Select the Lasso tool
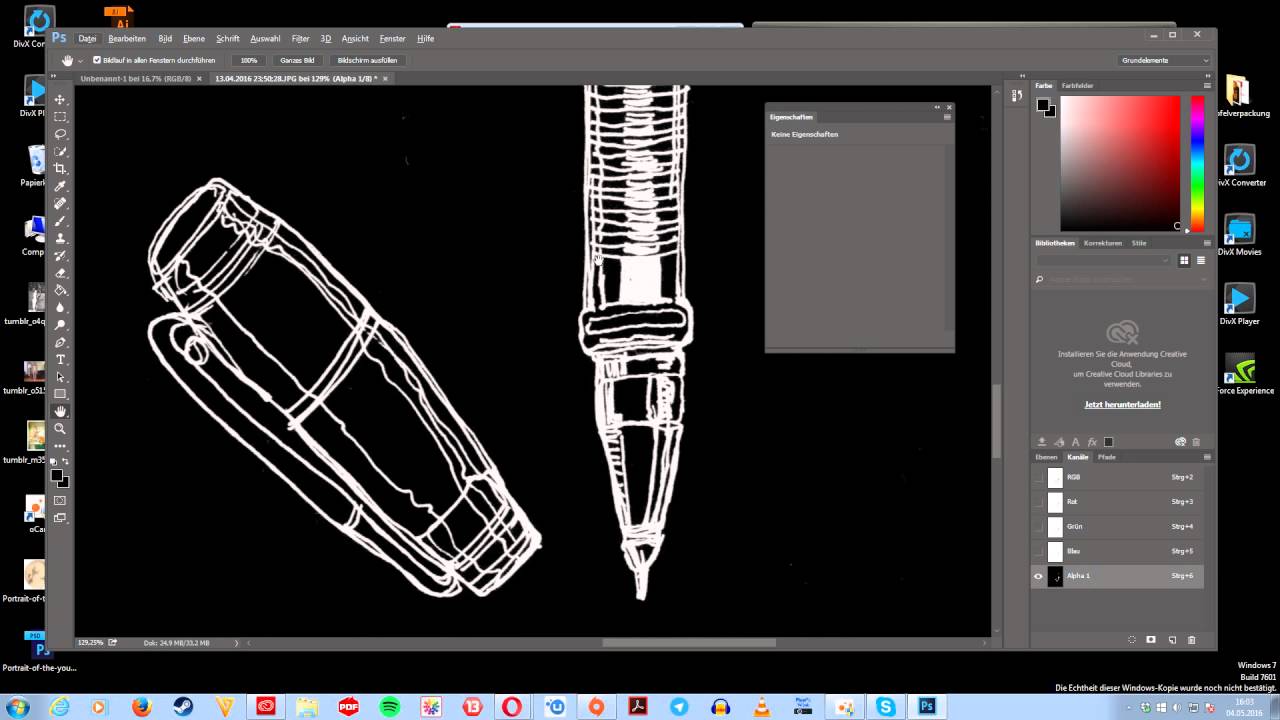This screenshot has width=1280, height=720. (60, 134)
